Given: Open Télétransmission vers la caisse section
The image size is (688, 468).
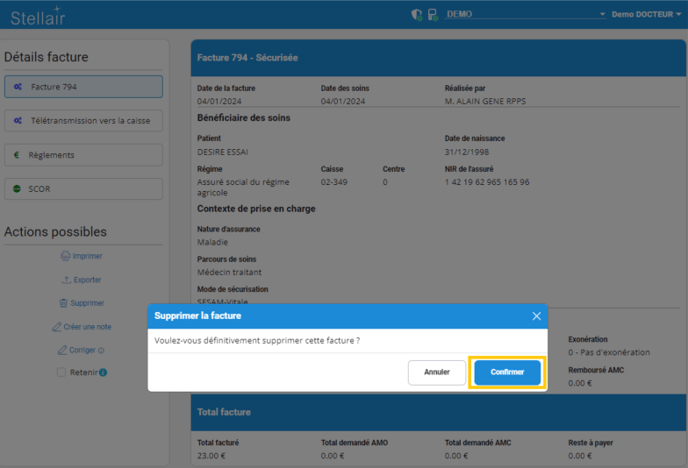Looking at the screenshot, I should [83, 121].
